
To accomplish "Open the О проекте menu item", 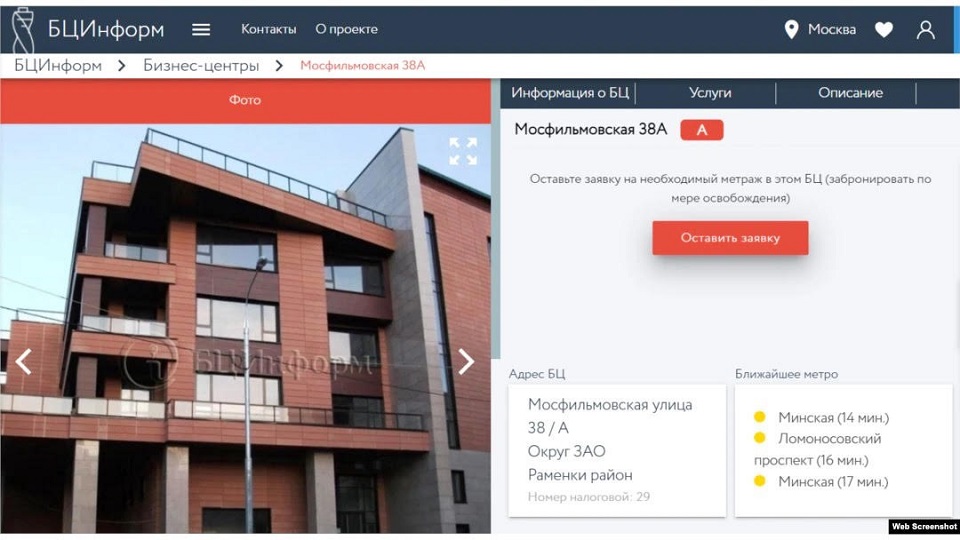I will coord(347,29).
